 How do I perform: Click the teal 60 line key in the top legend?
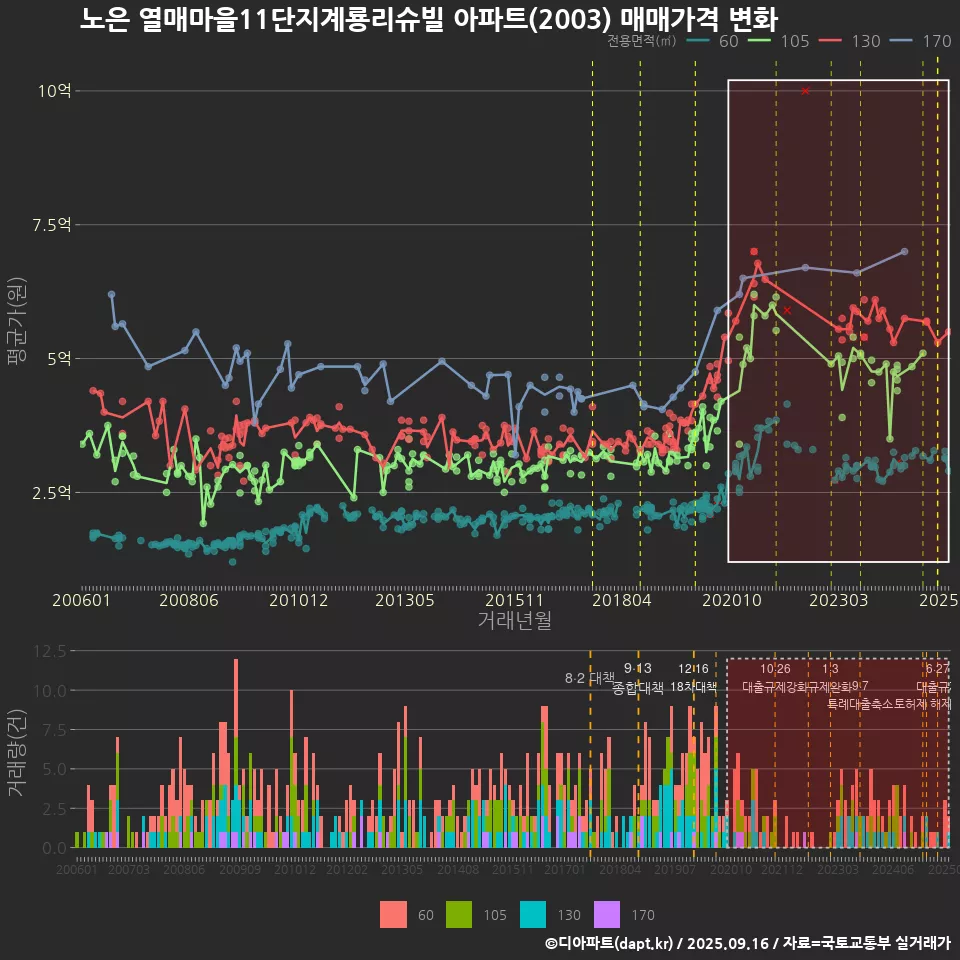click(699, 41)
